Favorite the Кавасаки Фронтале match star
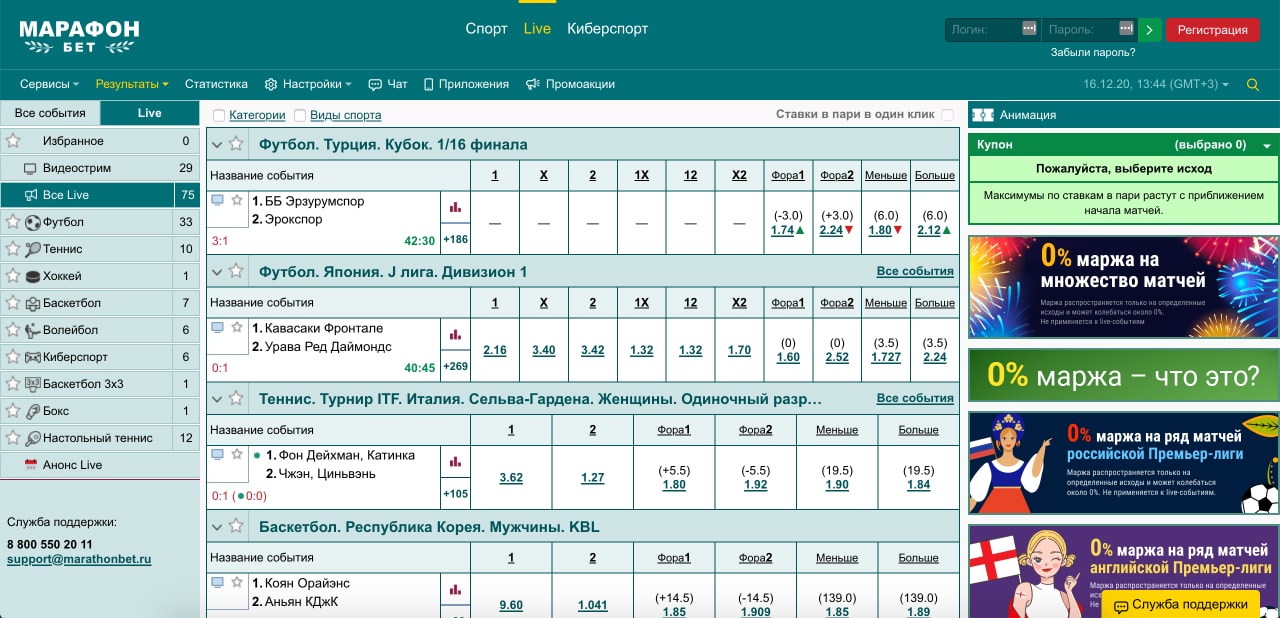1280x618 pixels. 237,327
